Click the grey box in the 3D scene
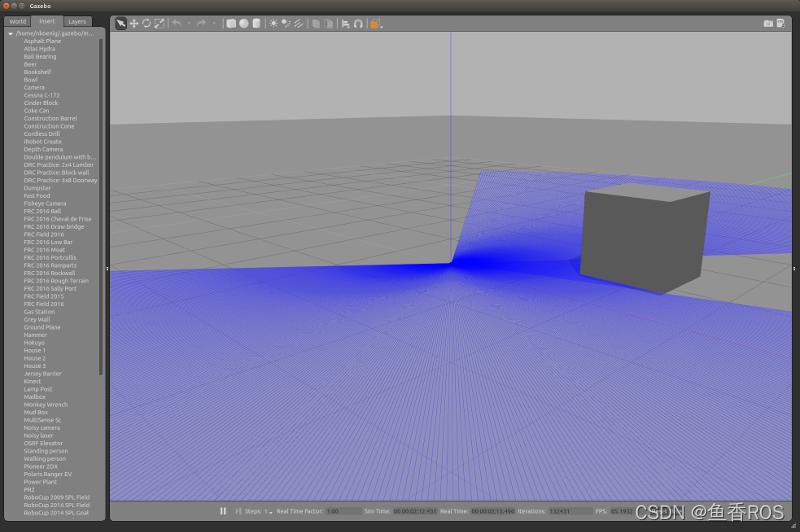The height and width of the screenshot is (532, 800). (640, 238)
